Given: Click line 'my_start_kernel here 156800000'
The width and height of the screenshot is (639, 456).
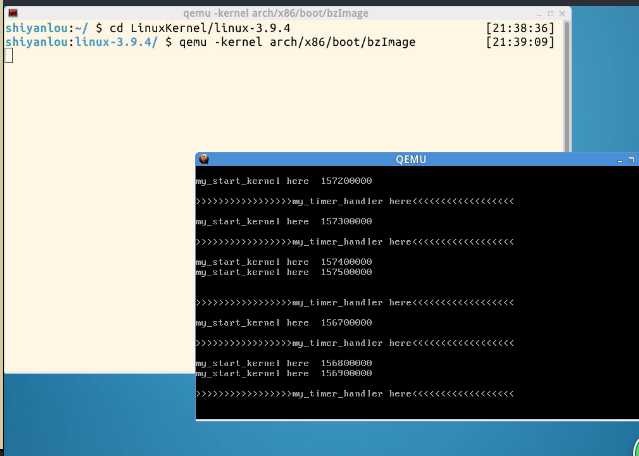Looking at the screenshot, I should (x=284, y=363).
